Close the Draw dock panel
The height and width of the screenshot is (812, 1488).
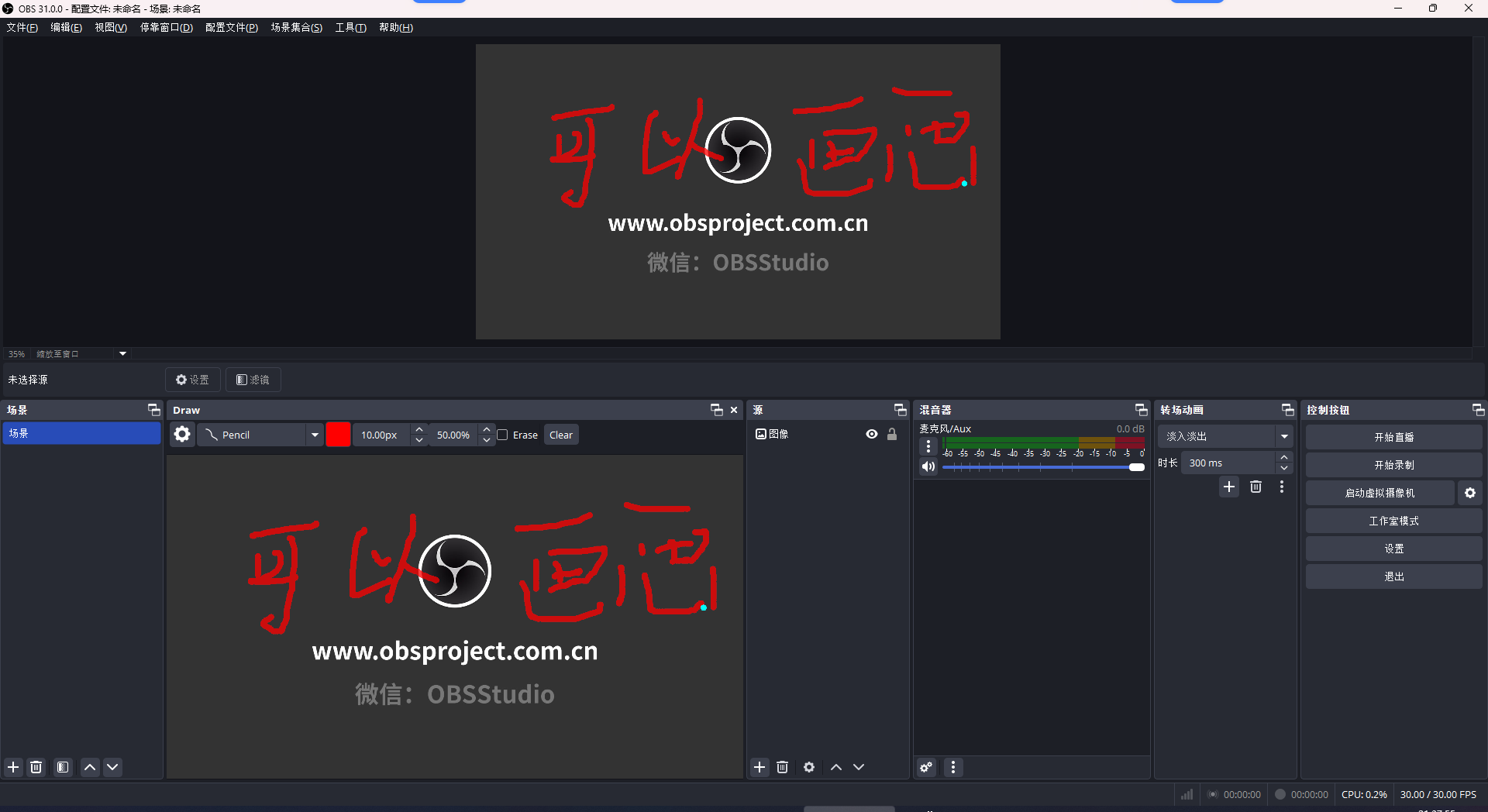tap(734, 410)
